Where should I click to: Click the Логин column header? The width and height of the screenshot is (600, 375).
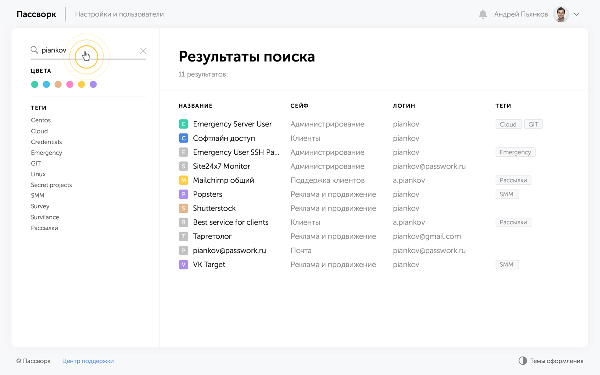tap(404, 106)
